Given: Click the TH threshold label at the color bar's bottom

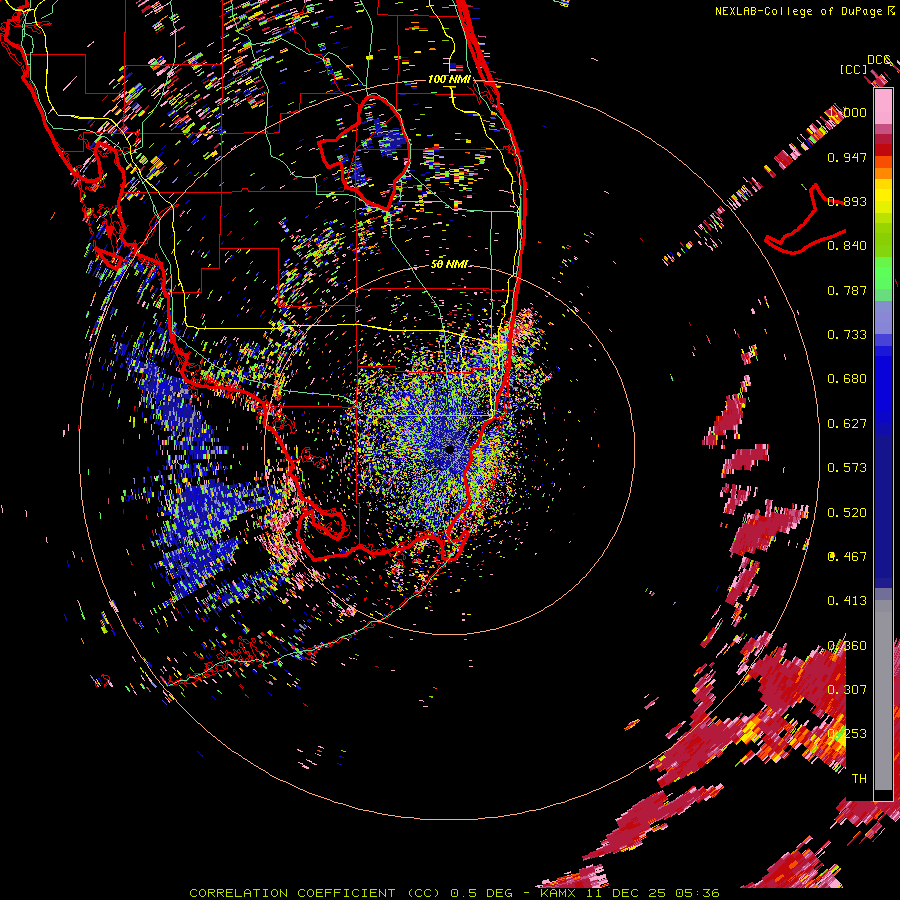Looking at the screenshot, I should coord(859,779).
